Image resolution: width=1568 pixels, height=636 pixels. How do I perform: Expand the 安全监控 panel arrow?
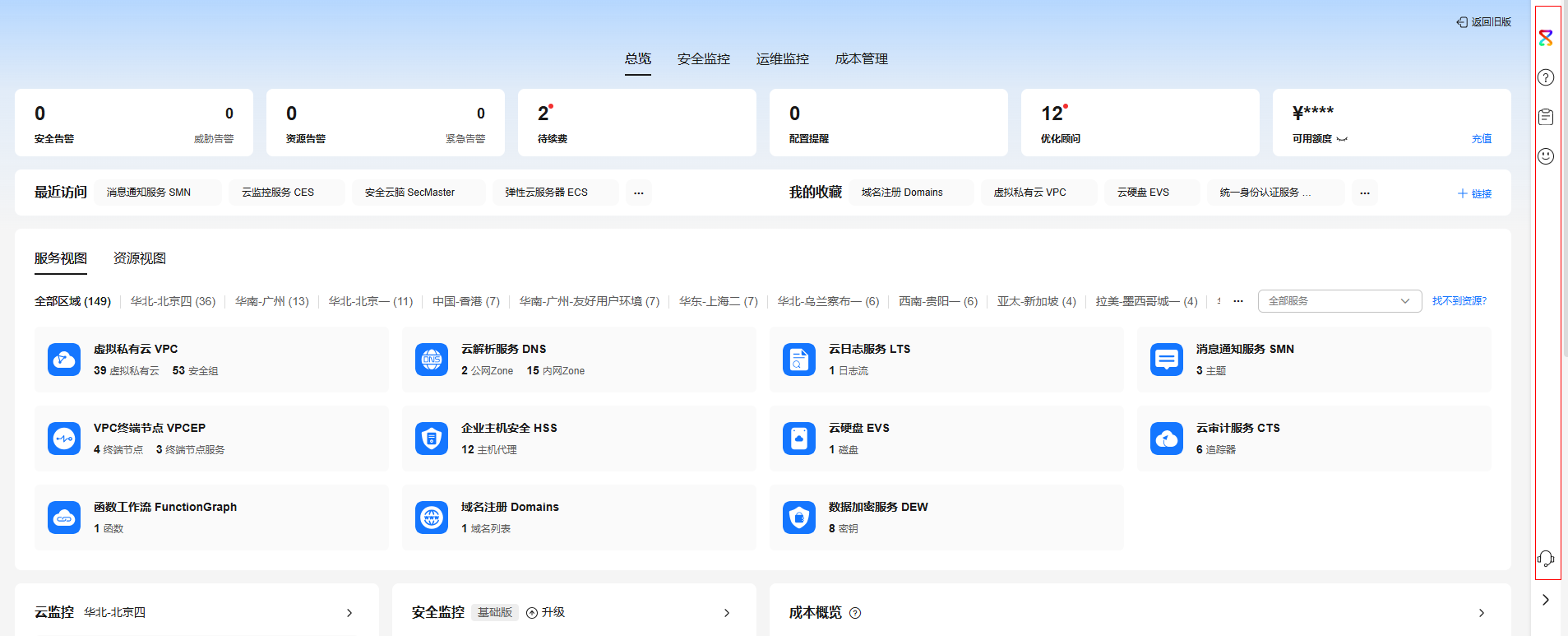(727, 613)
